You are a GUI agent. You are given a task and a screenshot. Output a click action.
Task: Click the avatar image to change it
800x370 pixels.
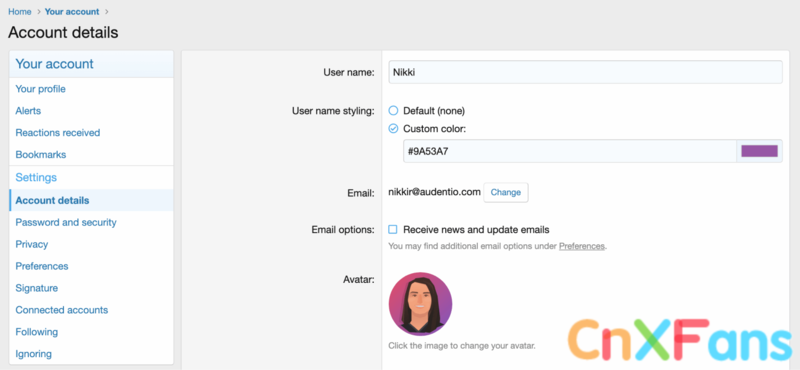(x=420, y=304)
